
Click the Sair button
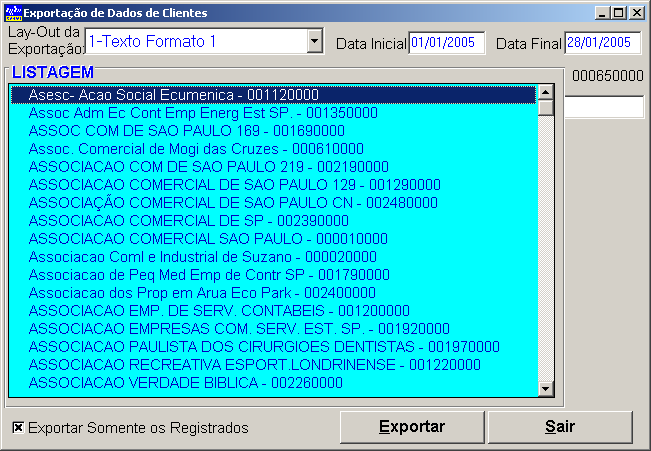[x=560, y=427]
